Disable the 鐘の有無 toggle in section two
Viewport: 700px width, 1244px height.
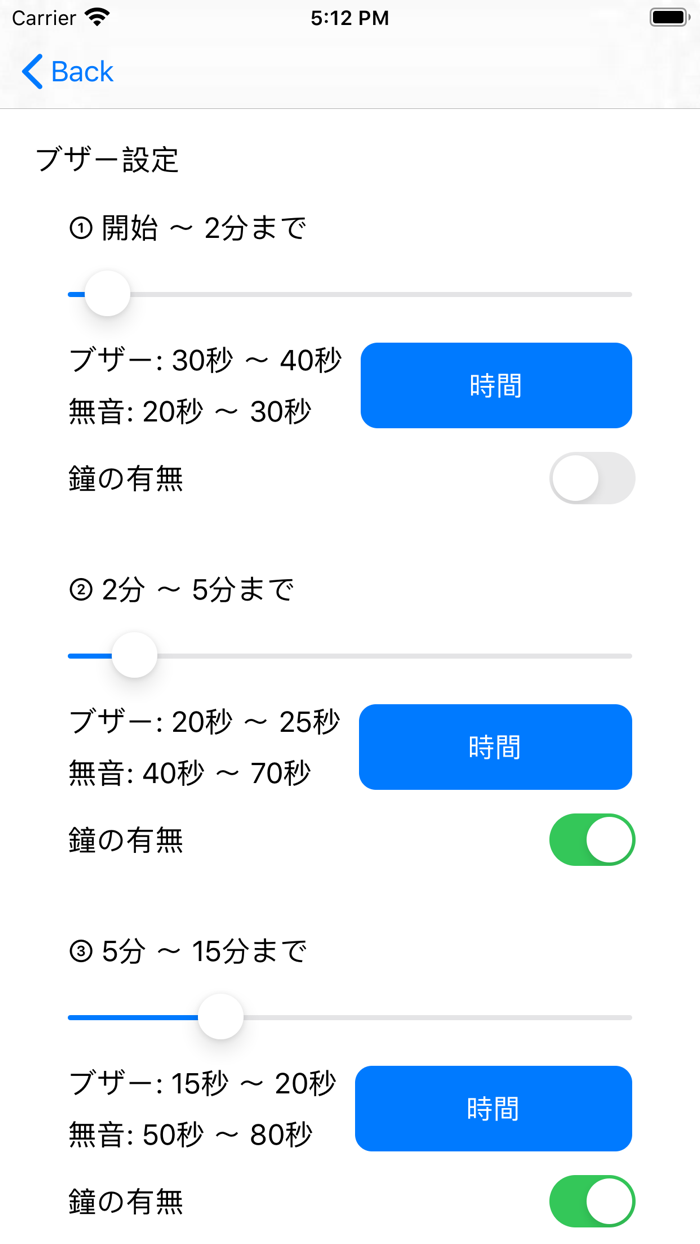(592, 840)
